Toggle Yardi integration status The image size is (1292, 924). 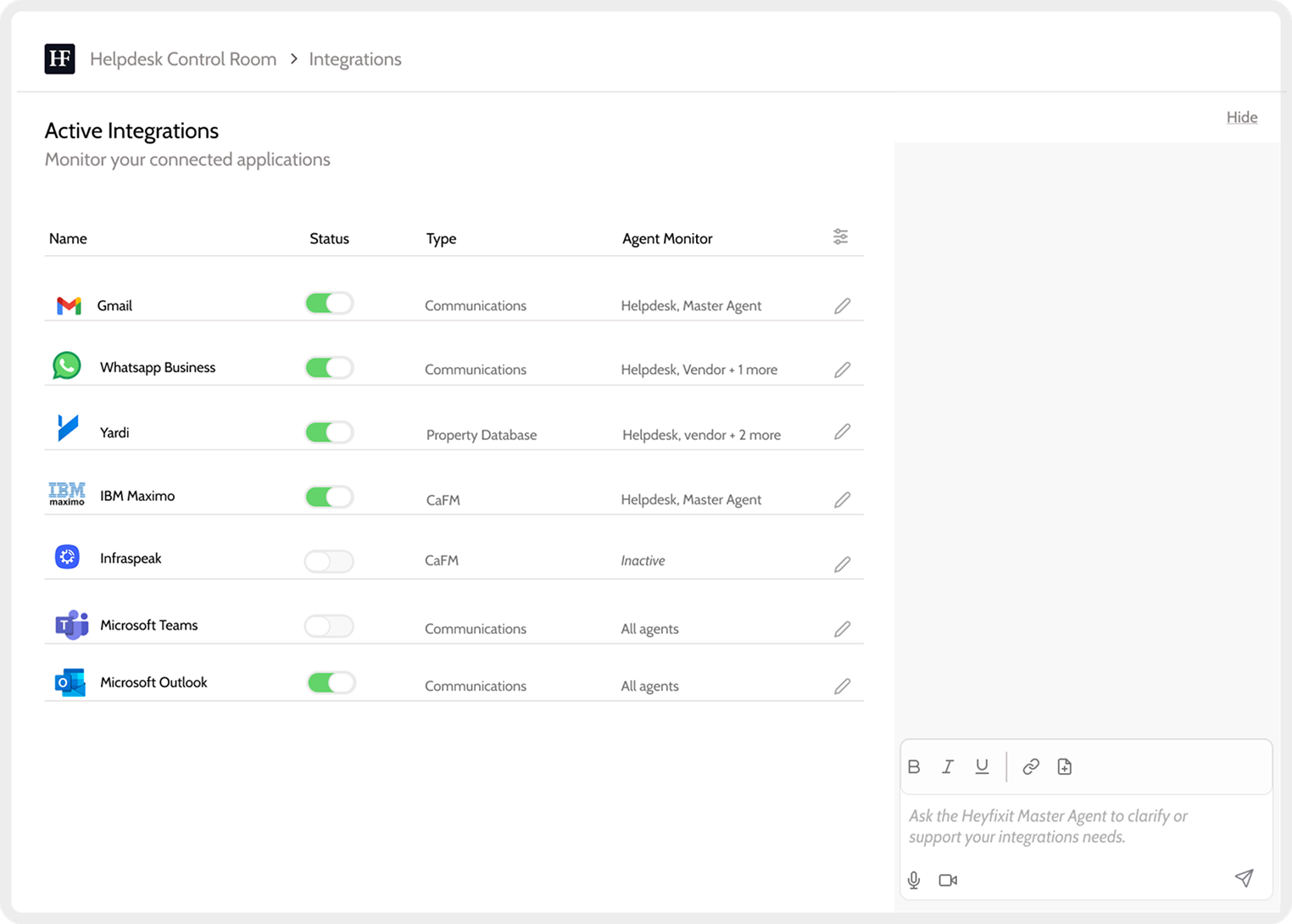(x=329, y=432)
